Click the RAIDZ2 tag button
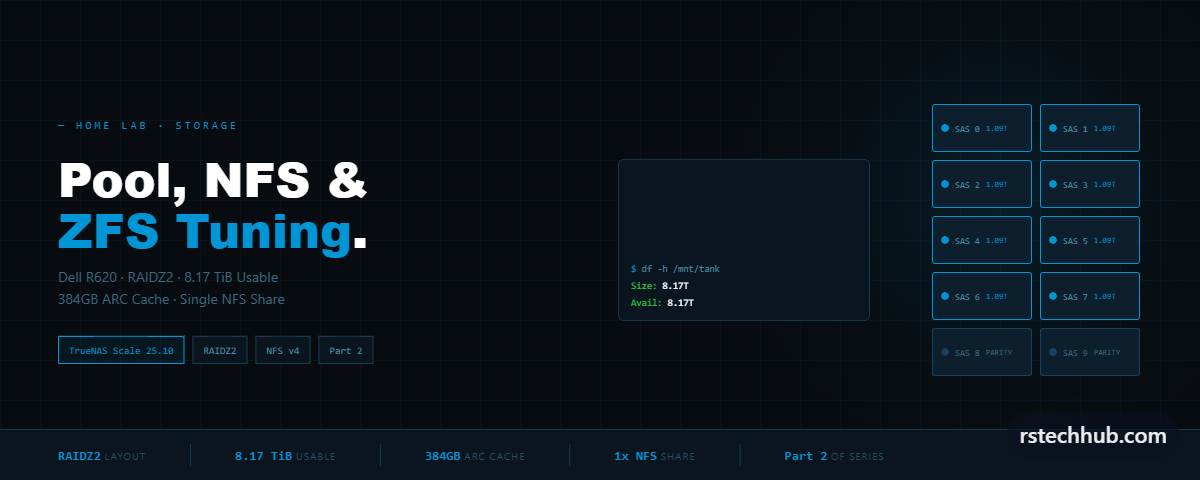The width and height of the screenshot is (1200, 480). [x=220, y=350]
